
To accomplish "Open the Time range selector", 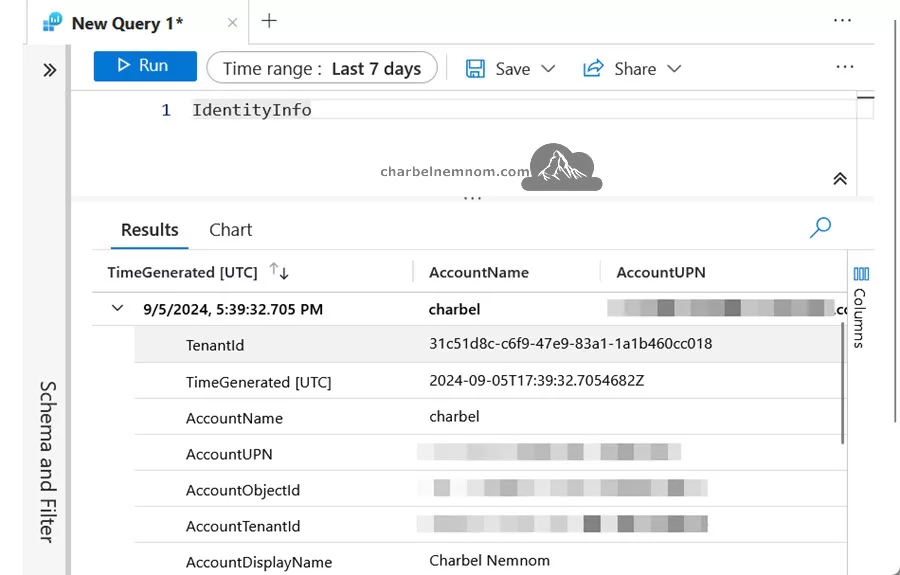I will (x=322, y=68).
